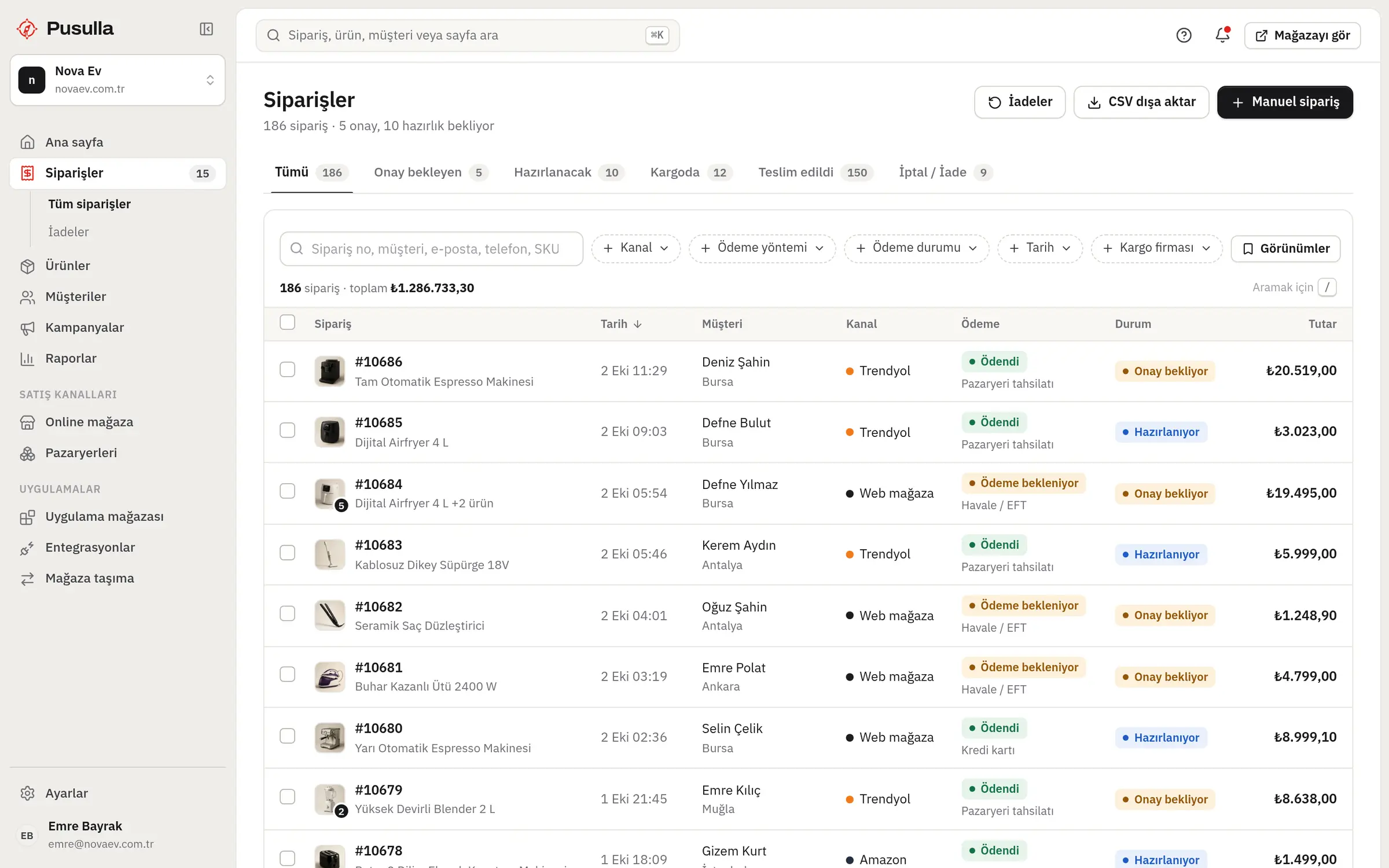Open Kampanyalar megaphone item
This screenshot has width=1389, height=868.
[x=117, y=328]
